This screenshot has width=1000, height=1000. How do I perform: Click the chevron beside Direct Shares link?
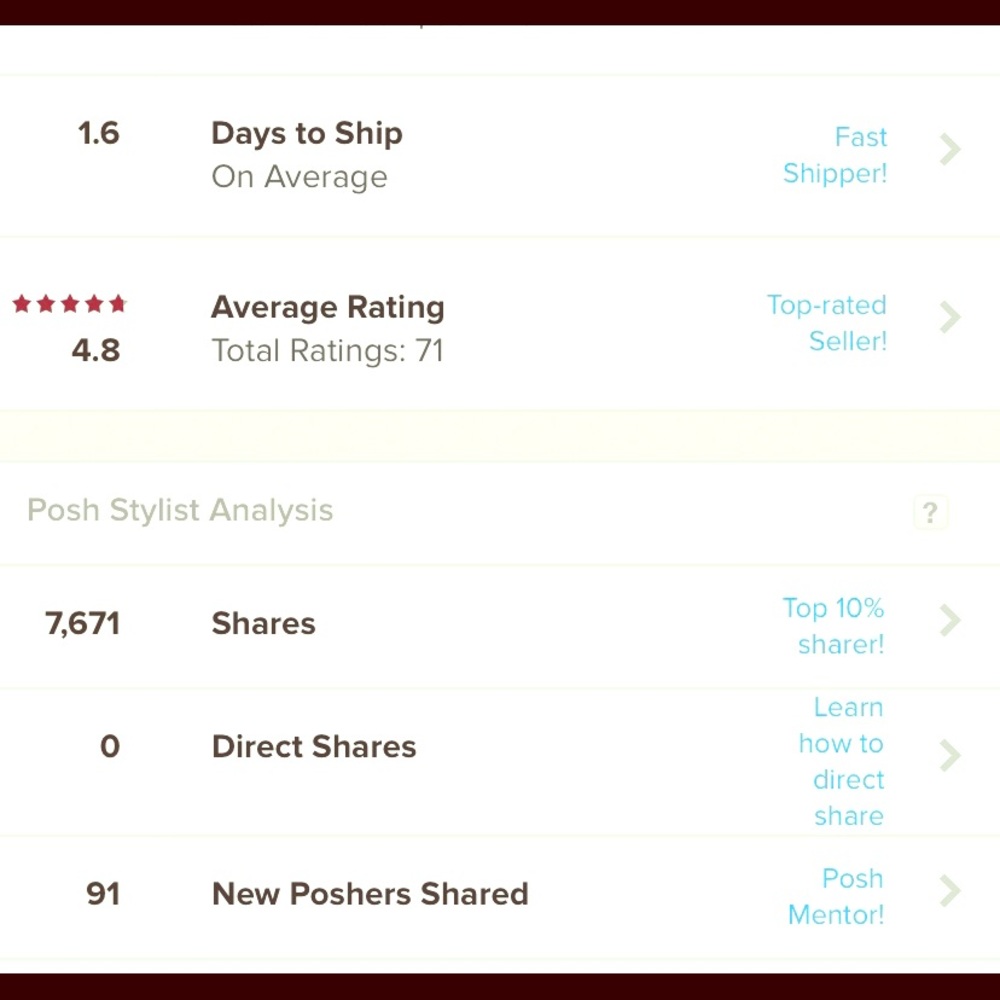(x=950, y=757)
